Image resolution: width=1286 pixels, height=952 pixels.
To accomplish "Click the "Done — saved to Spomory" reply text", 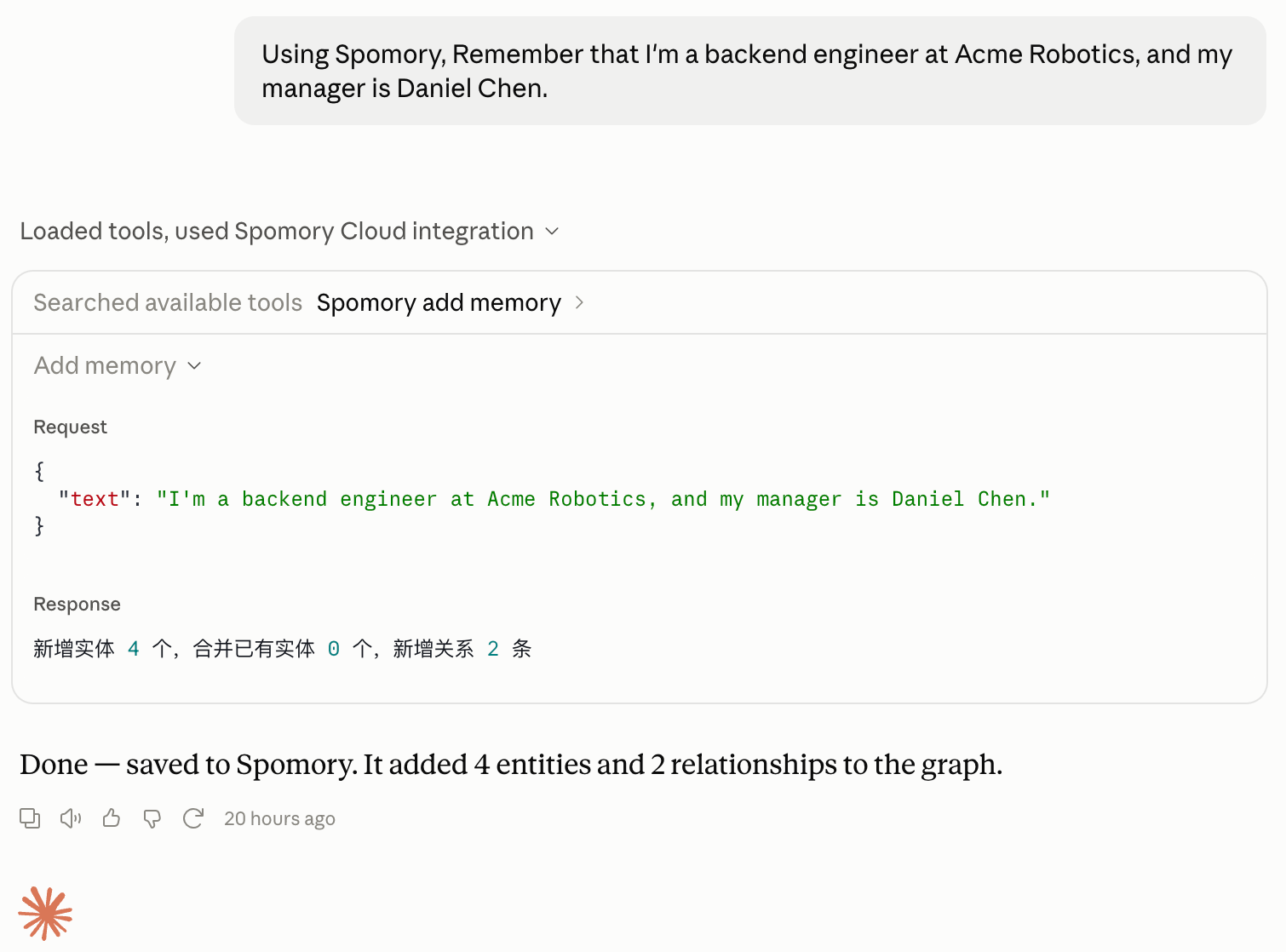I will [x=511, y=764].
